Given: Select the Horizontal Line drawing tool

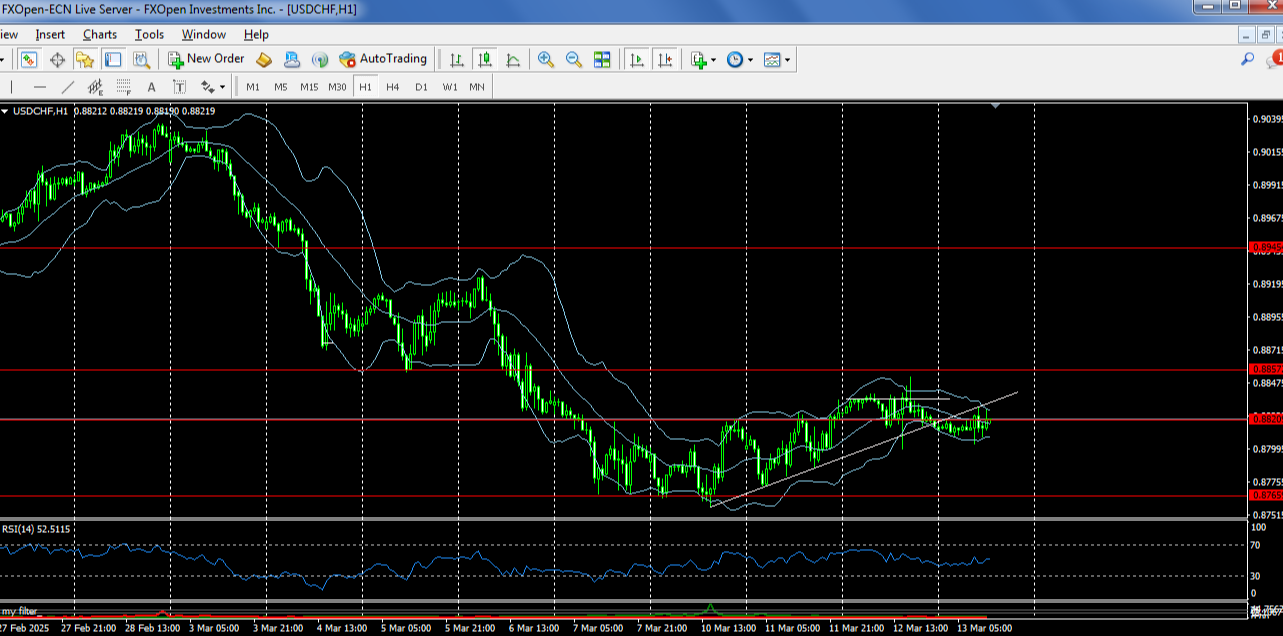Looking at the screenshot, I should pos(40,87).
